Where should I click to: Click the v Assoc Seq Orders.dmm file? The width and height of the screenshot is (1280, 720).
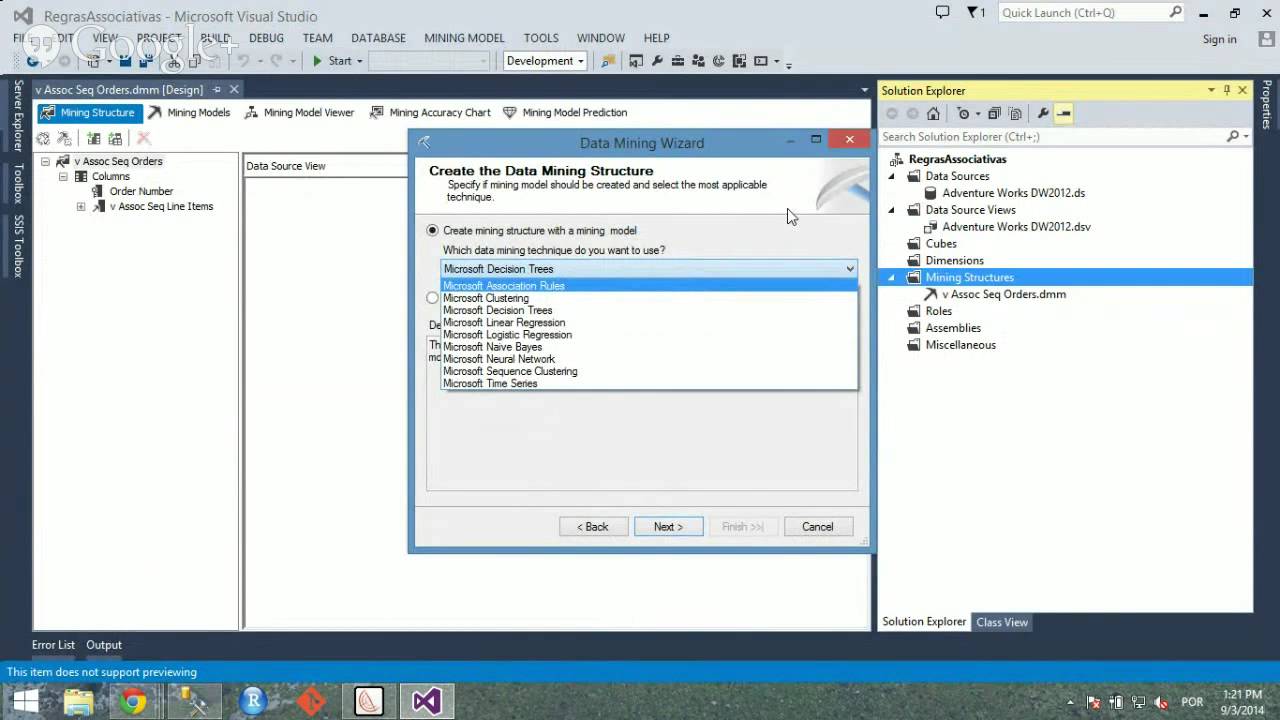pyautogui.click(x=1004, y=294)
